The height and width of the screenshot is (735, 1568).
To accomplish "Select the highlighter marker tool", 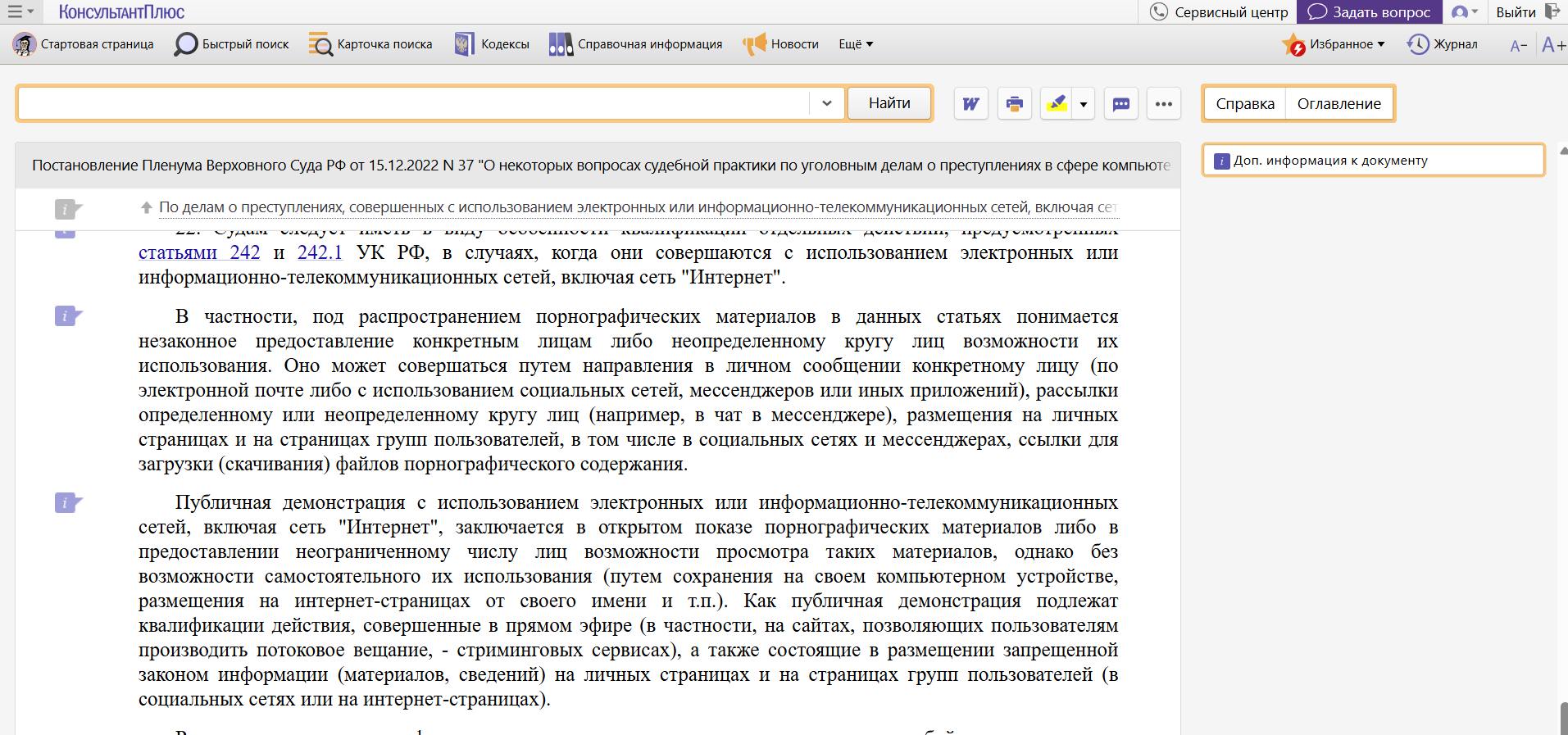I will pyautogui.click(x=1057, y=104).
